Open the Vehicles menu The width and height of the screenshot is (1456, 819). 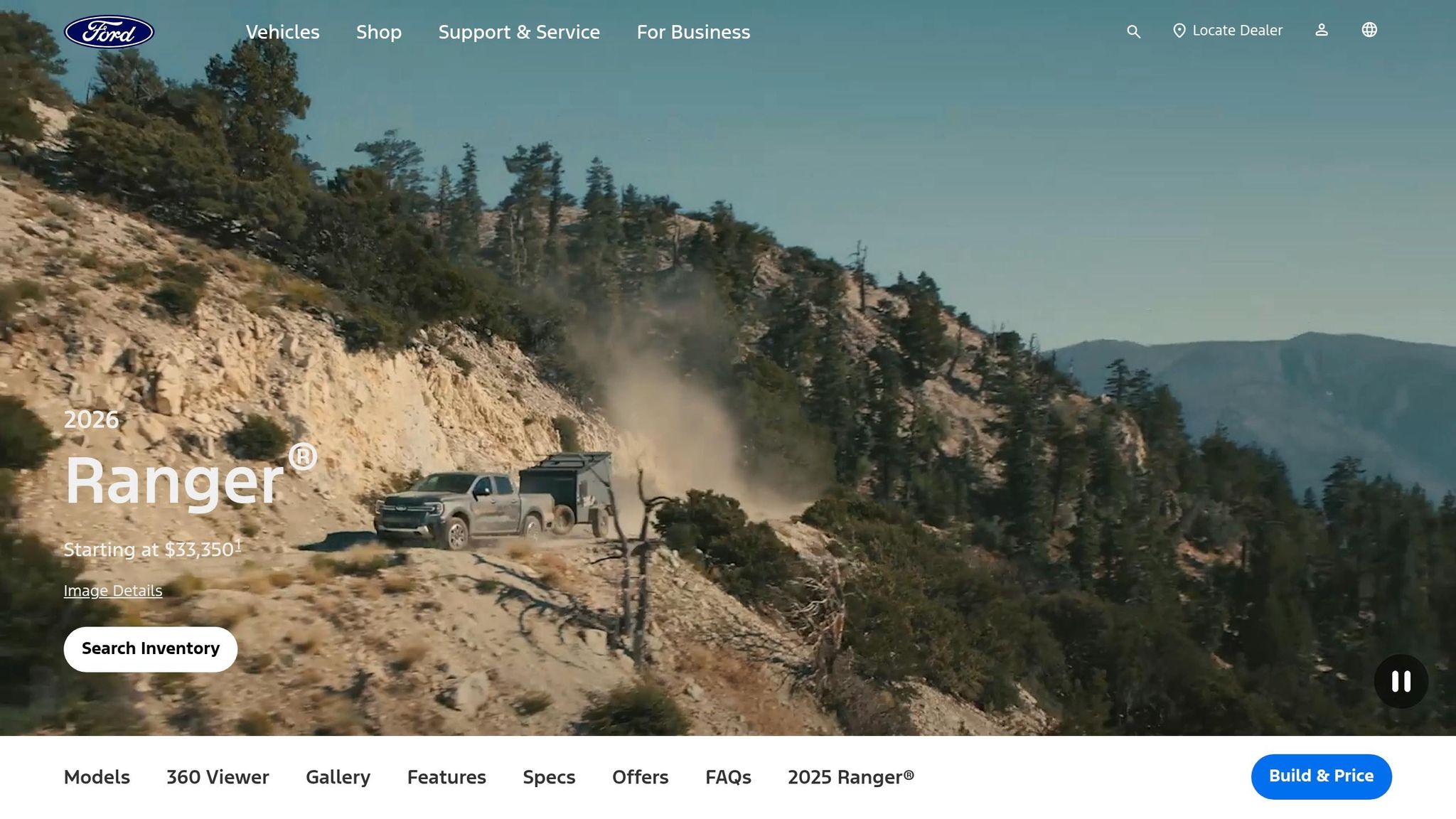(x=283, y=32)
